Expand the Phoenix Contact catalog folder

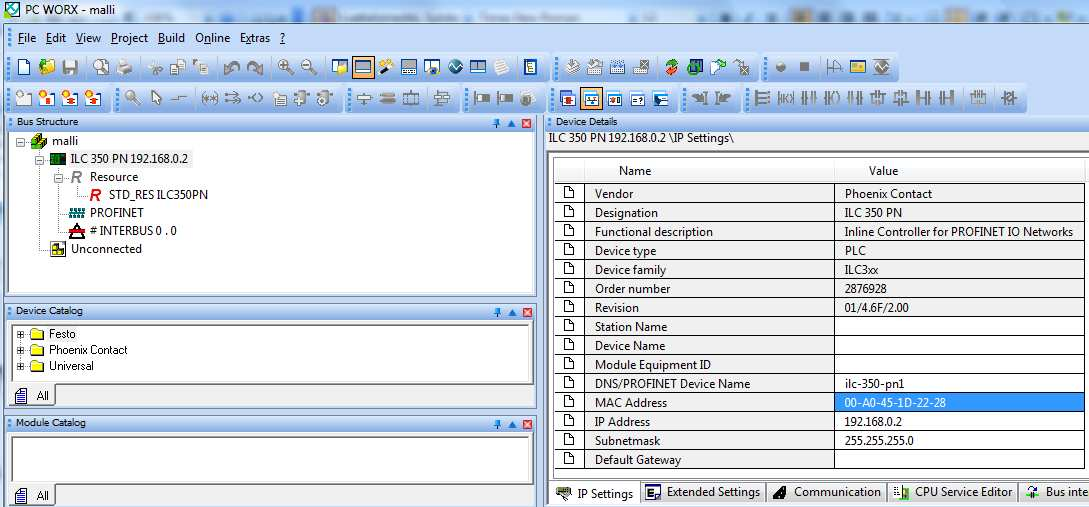[x=20, y=350]
